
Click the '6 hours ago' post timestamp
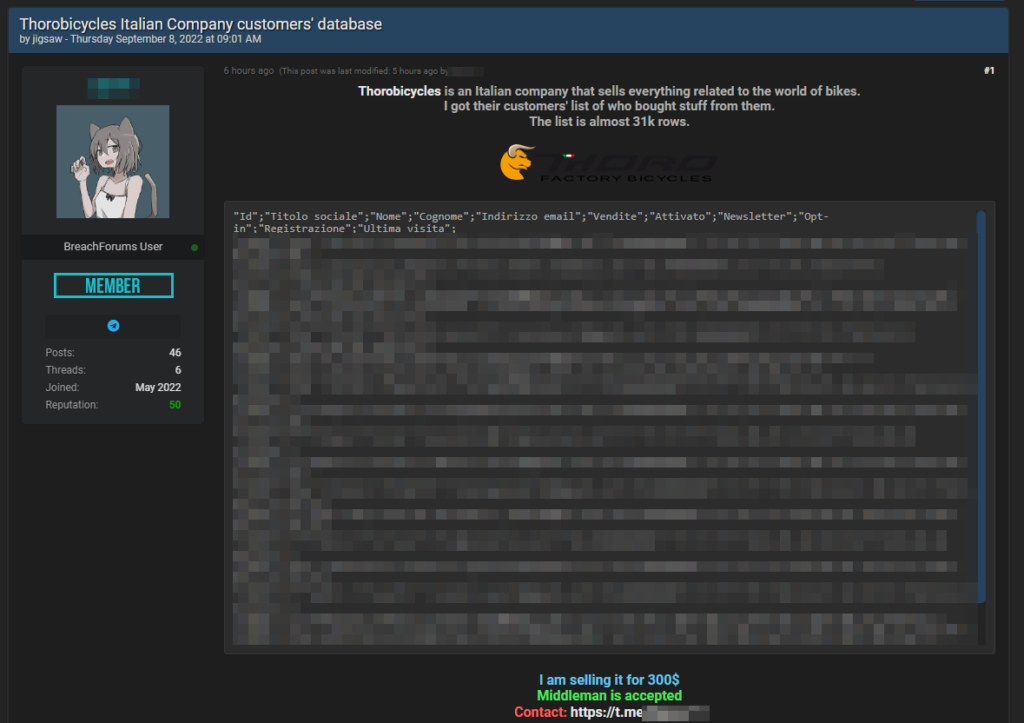[x=248, y=71]
